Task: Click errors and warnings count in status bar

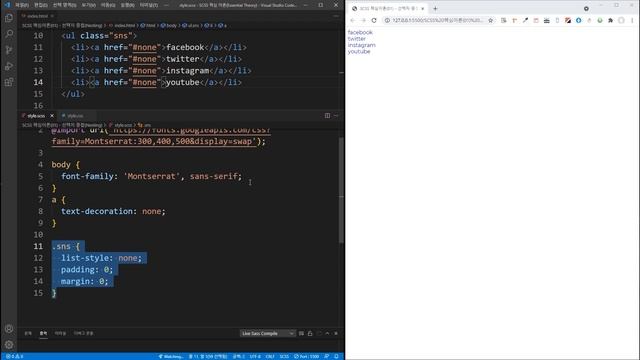Action: click(15, 356)
